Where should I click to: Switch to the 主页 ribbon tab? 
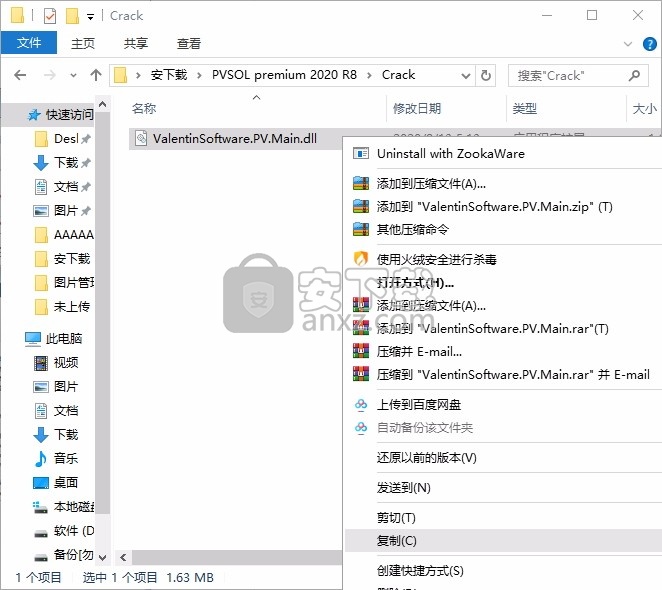tap(83, 44)
